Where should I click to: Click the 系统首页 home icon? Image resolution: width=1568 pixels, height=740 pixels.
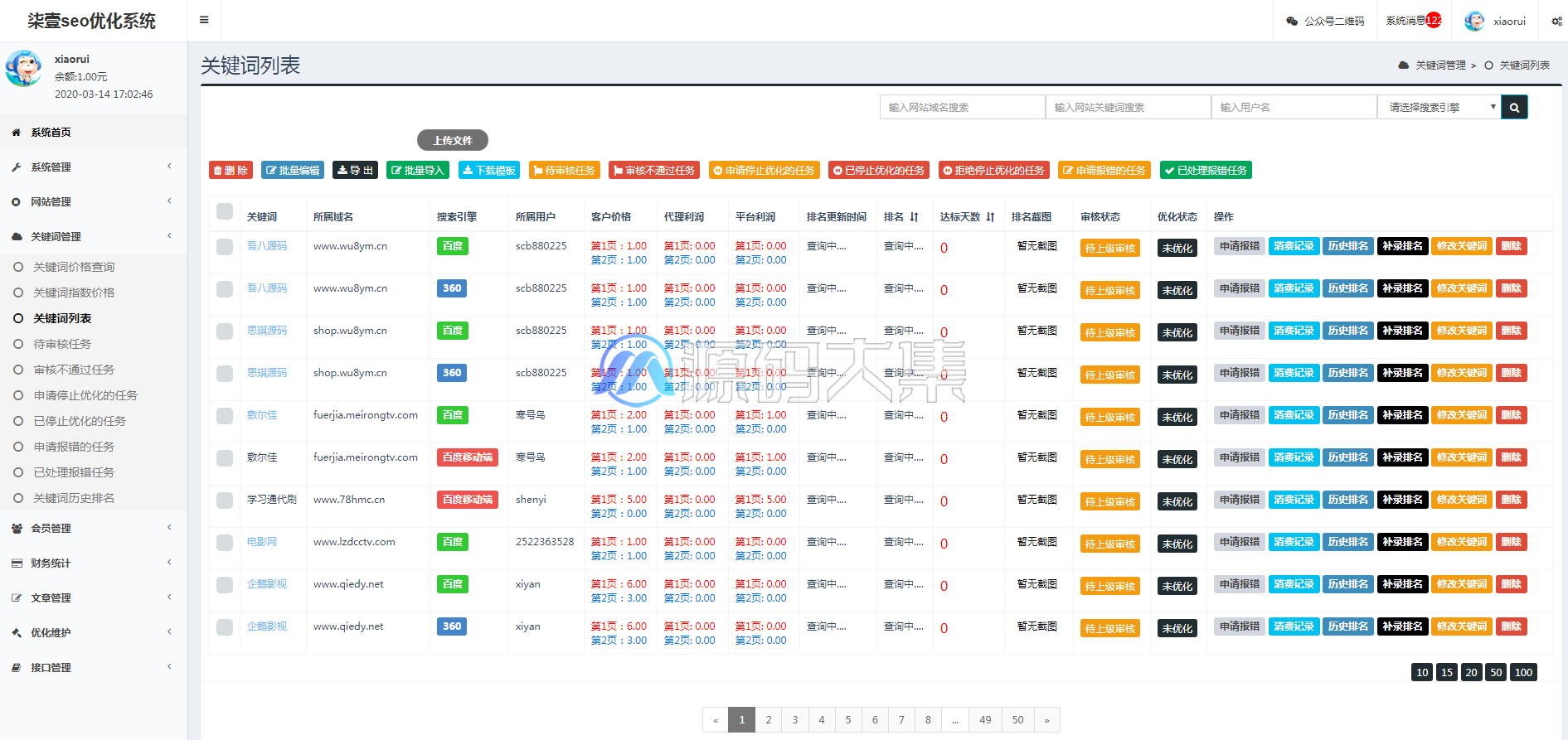[16, 133]
